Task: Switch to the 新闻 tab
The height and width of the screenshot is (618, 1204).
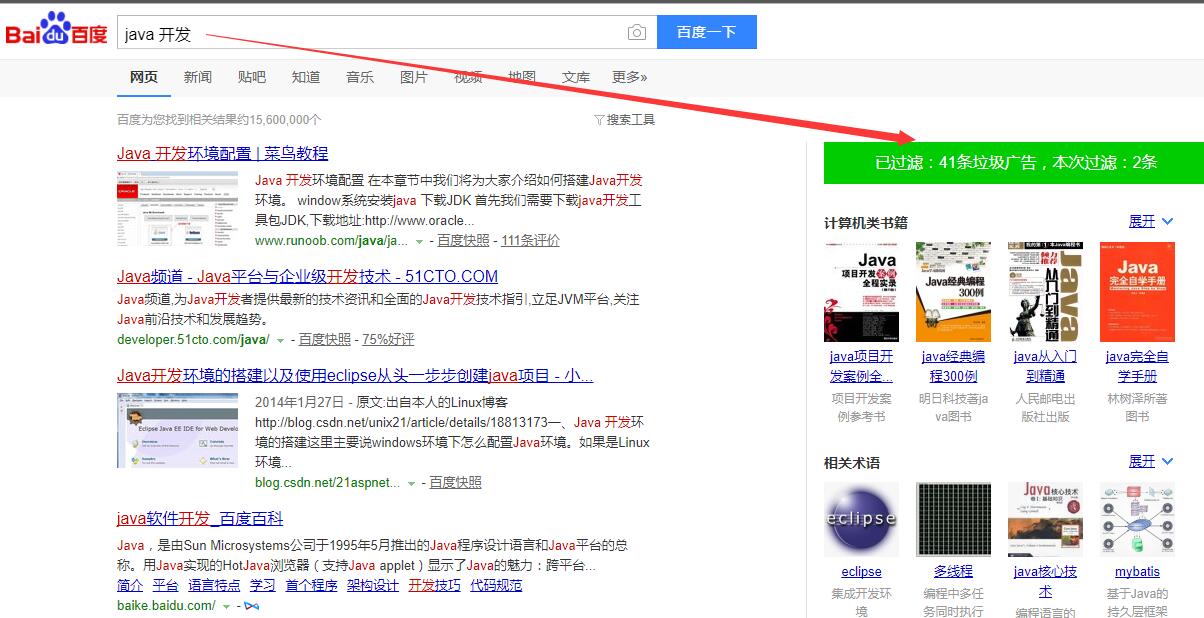Action: tap(198, 77)
